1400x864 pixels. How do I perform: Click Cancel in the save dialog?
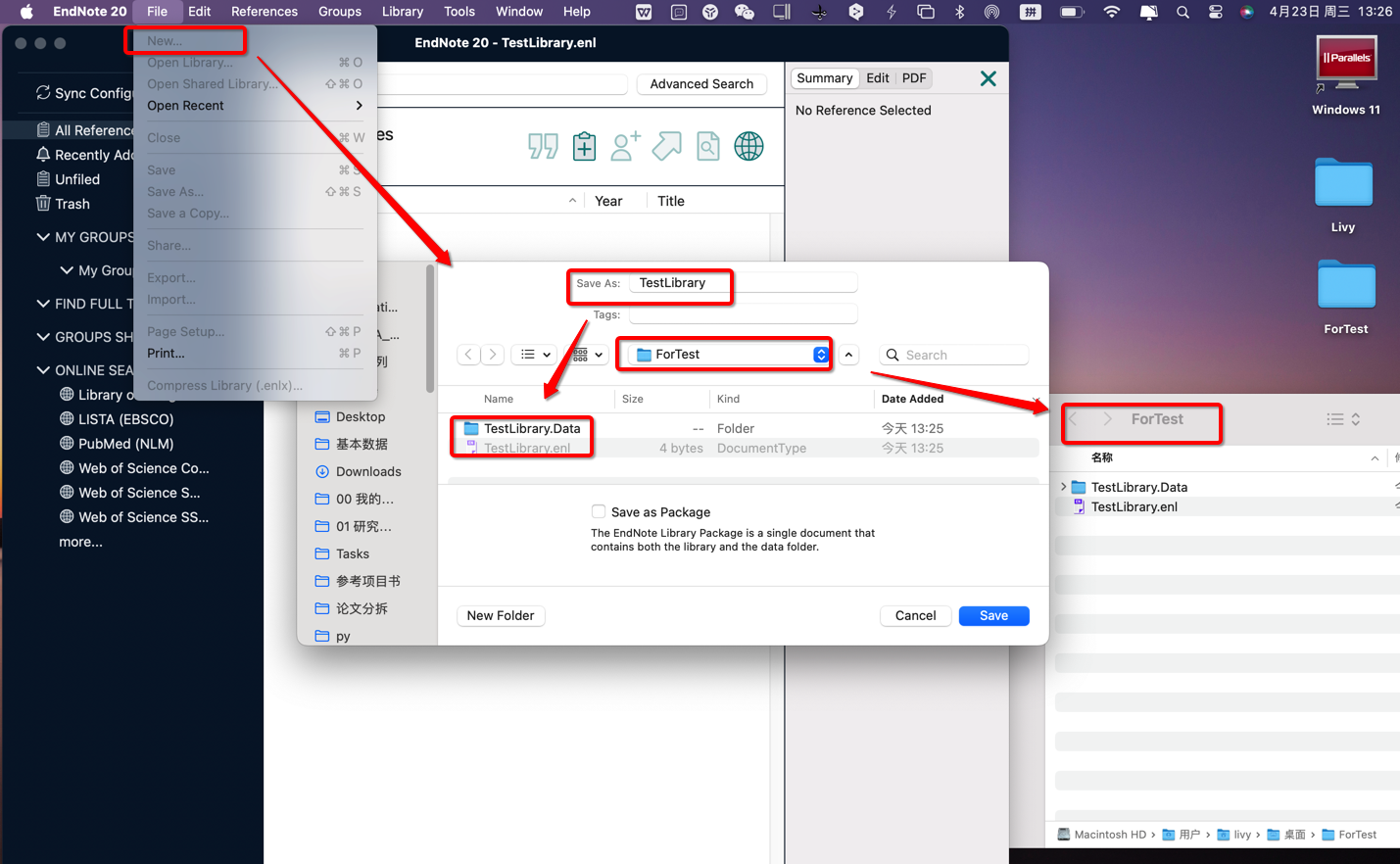coord(915,616)
